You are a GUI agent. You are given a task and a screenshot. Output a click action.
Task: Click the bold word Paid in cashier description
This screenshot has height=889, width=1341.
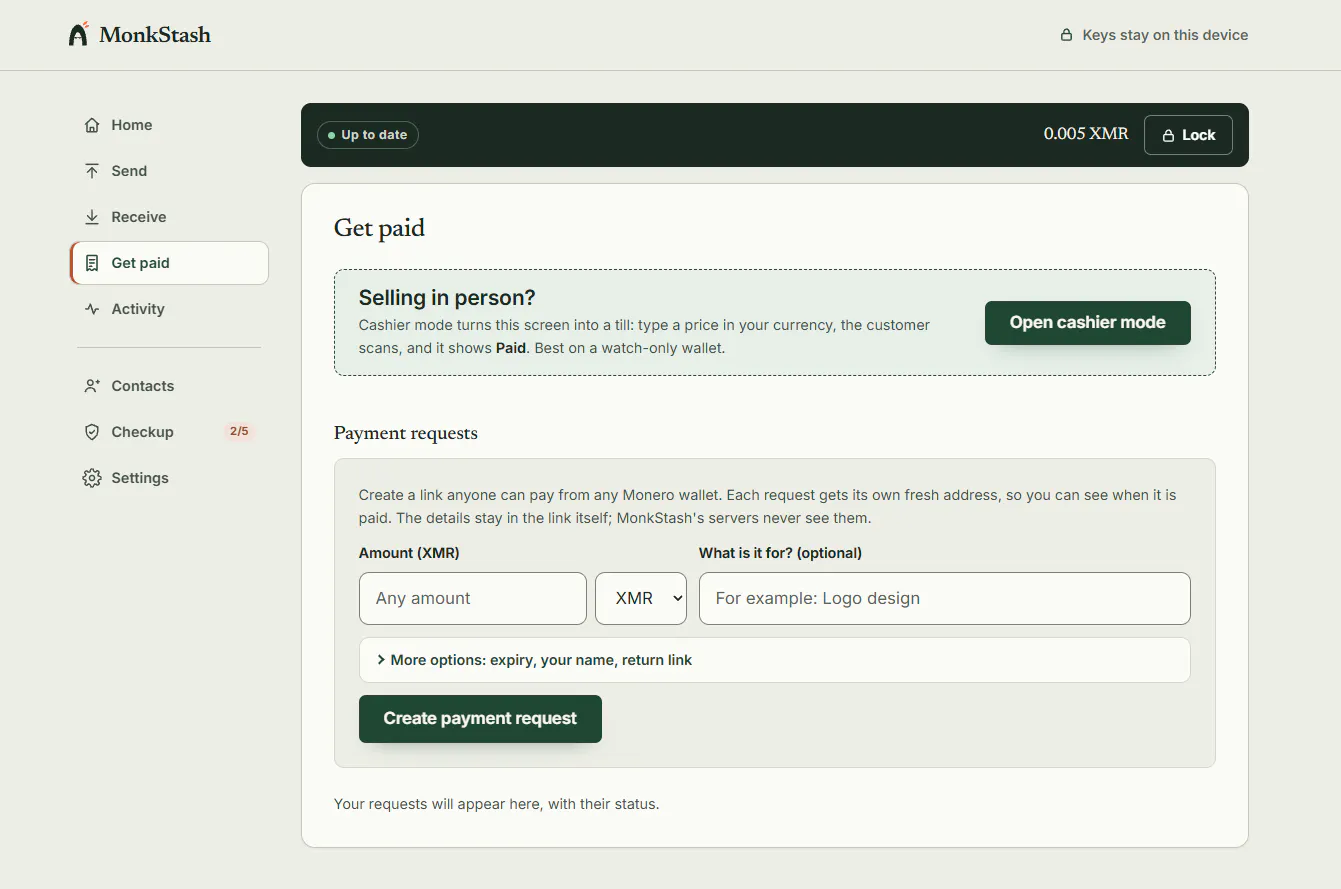tap(511, 349)
